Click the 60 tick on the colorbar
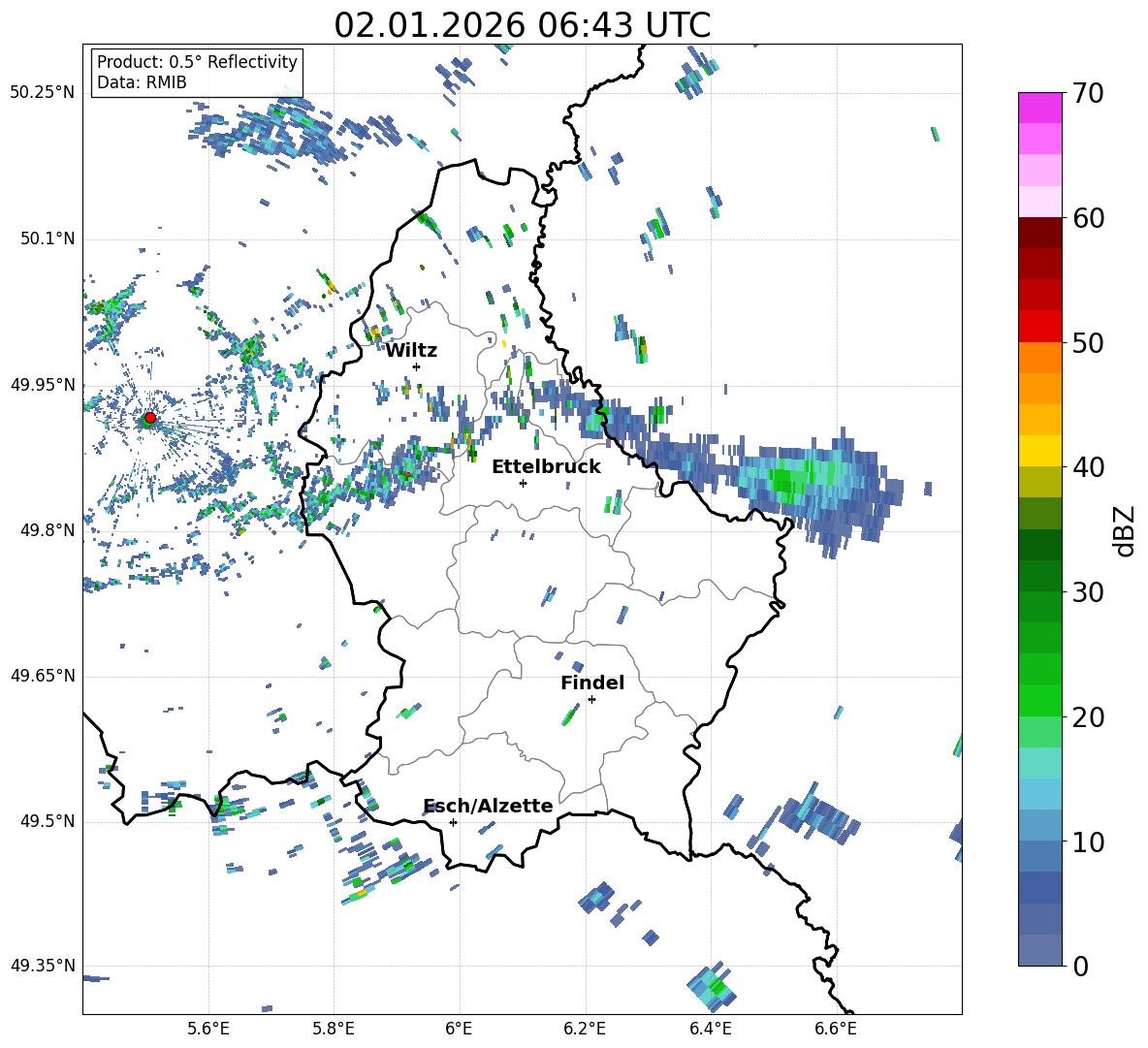The image size is (1148, 1048). tap(1087, 218)
